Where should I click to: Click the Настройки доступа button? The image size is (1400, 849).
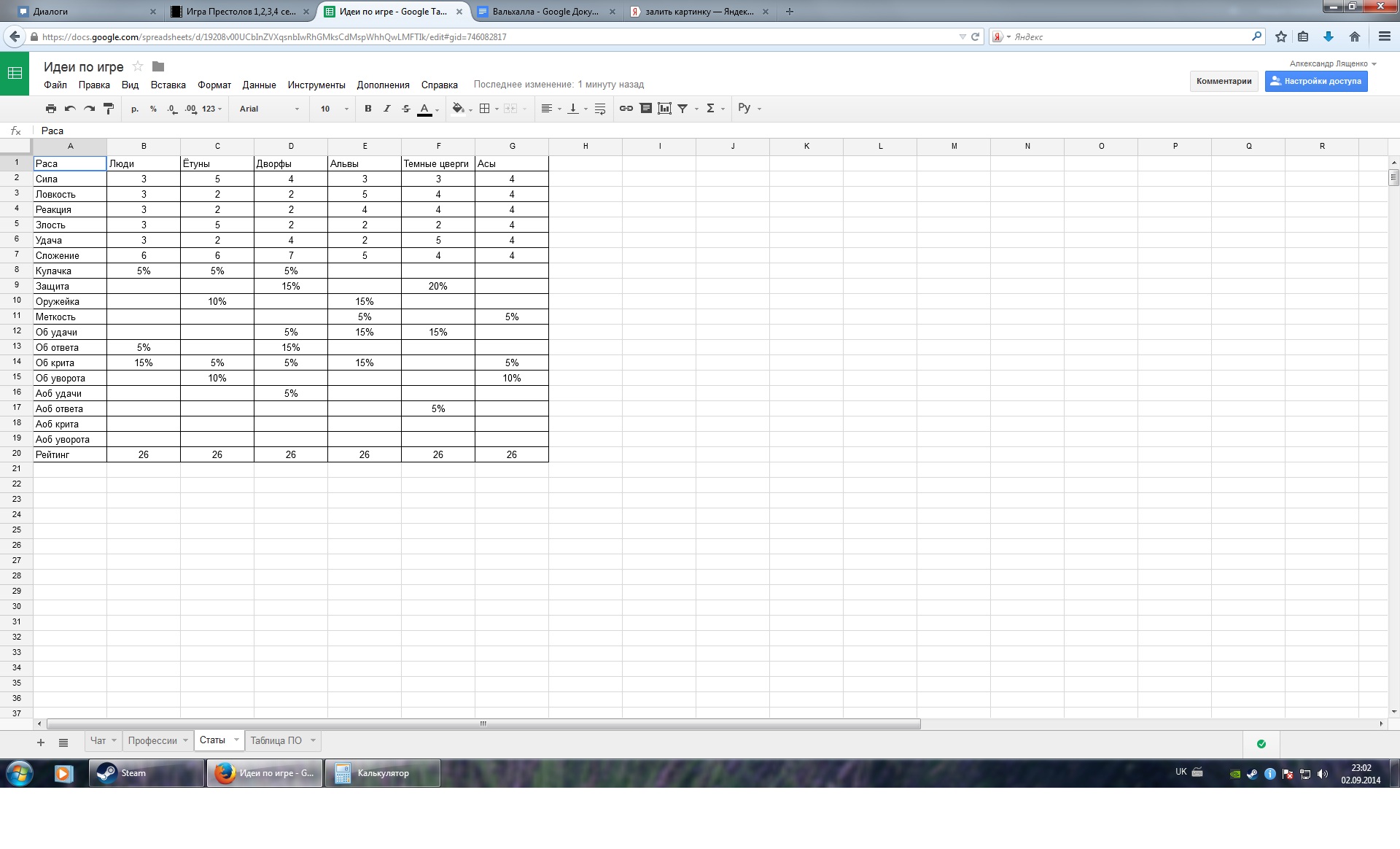1315,81
